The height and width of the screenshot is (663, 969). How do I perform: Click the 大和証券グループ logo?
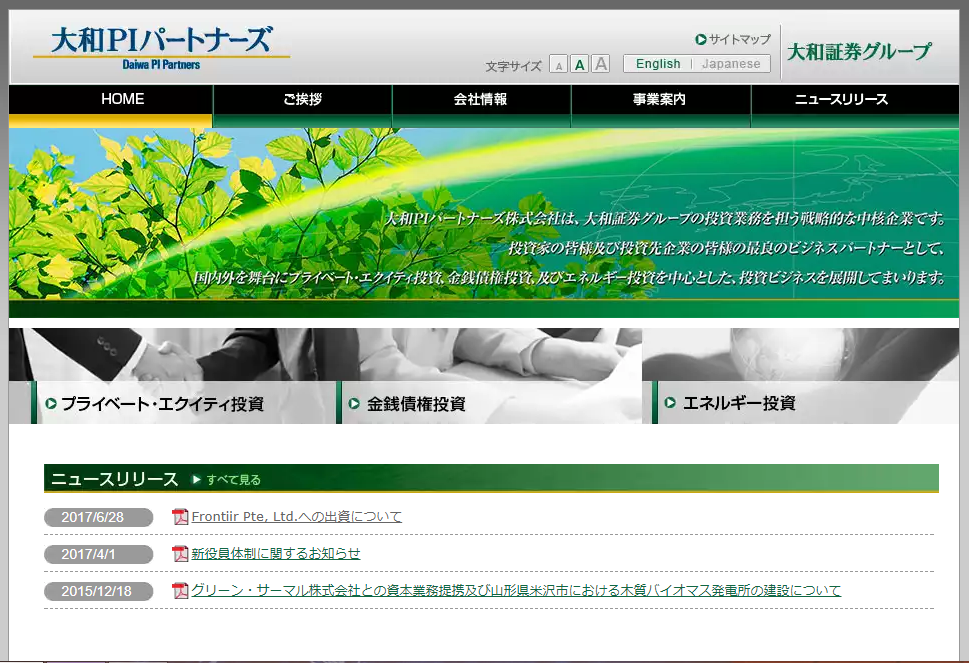[x=859, y=52]
